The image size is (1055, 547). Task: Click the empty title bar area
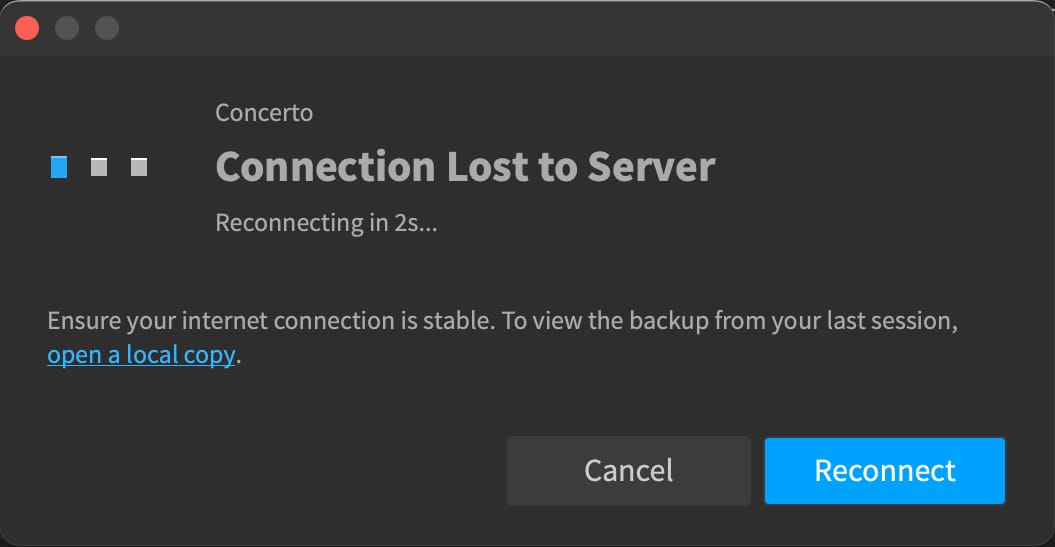pos(579,28)
